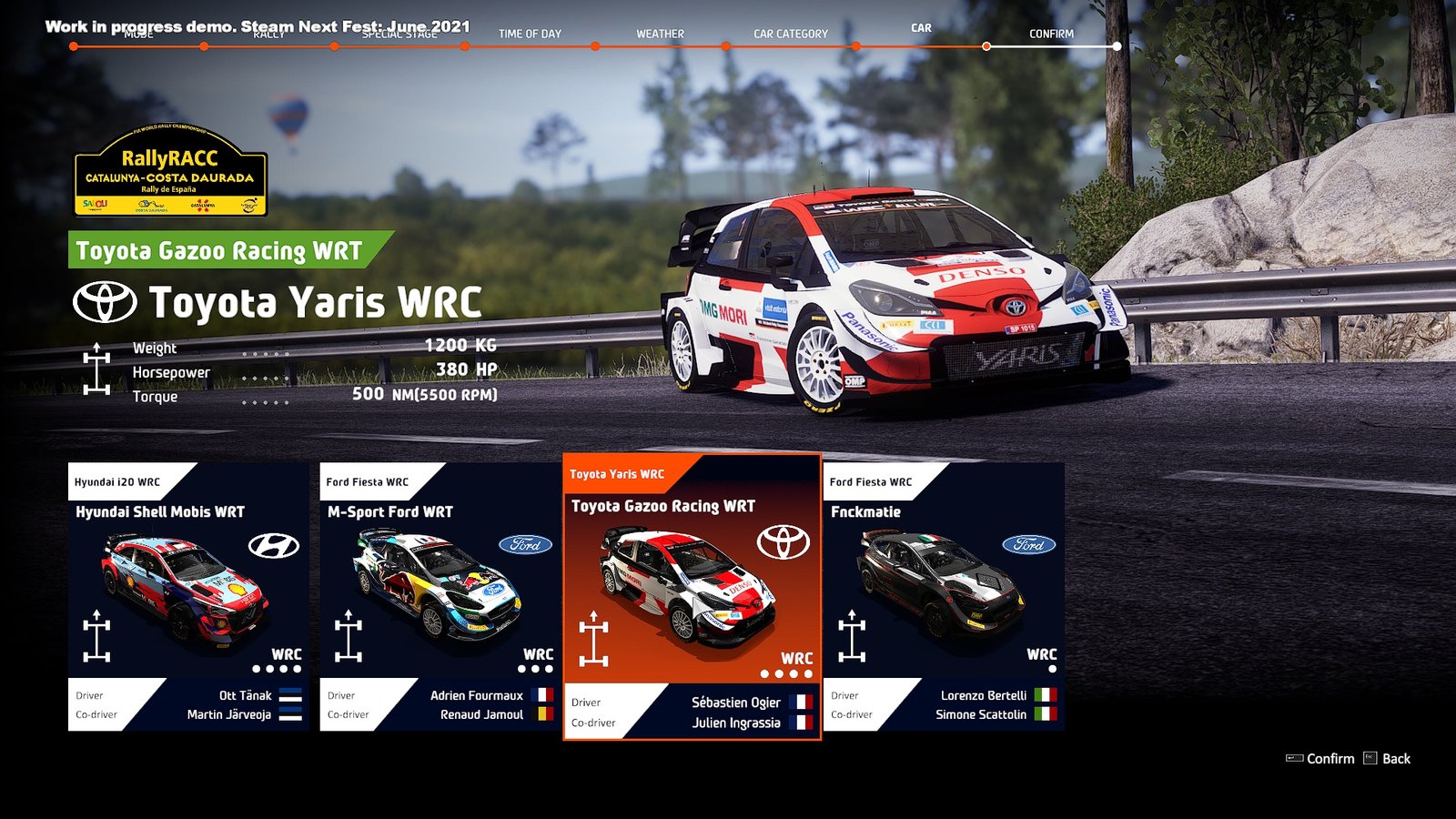This screenshot has height=819, width=1456.
Task: Click the 500 NM torque value
Action: pos(425,394)
